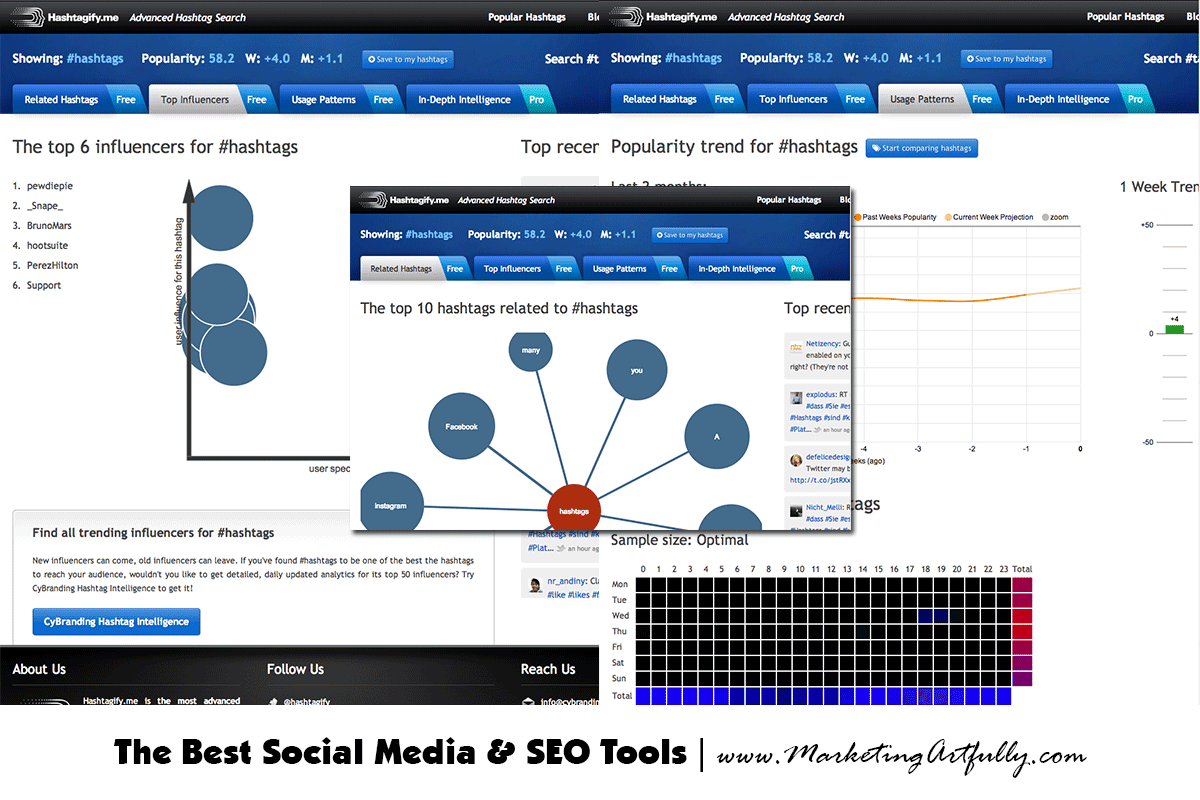Select the red 'hashtags' center bubble
Image resolution: width=1200 pixels, height=800 pixels.
click(574, 510)
